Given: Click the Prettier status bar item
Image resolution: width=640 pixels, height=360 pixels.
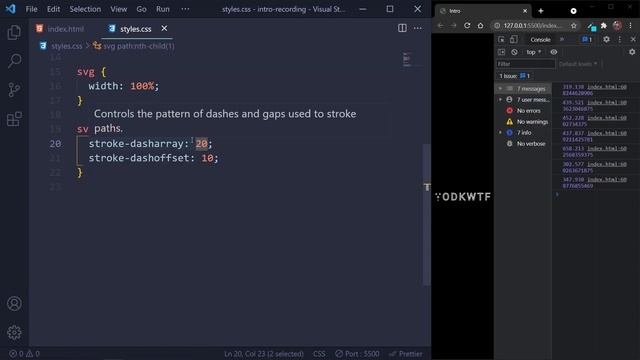Looking at the screenshot, I should click(406, 354).
